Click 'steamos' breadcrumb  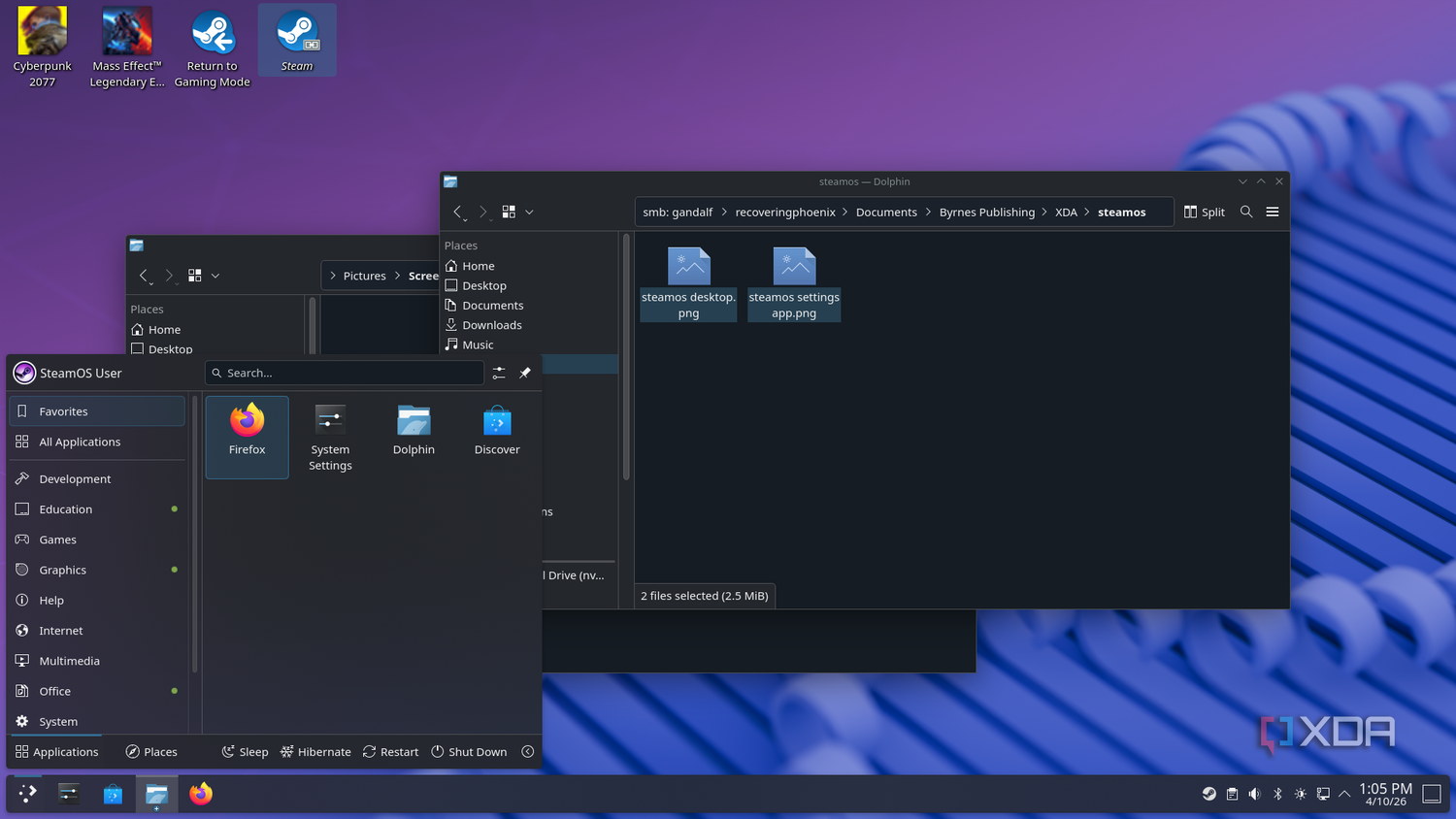pos(1121,213)
